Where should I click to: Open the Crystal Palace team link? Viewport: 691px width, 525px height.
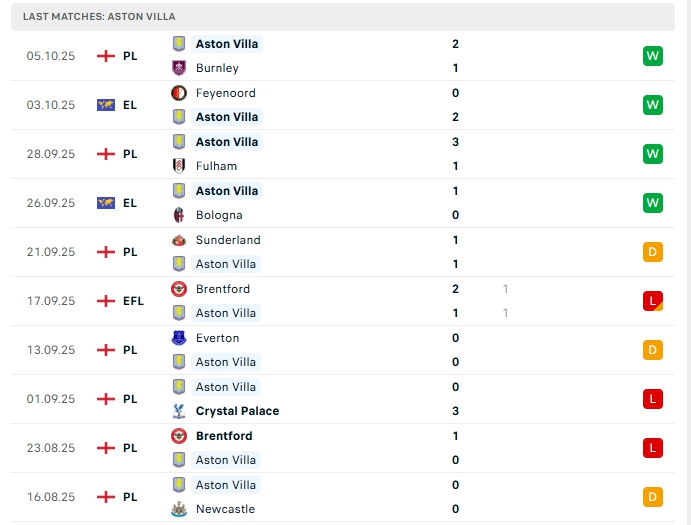pyautogui.click(x=237, y=411)
